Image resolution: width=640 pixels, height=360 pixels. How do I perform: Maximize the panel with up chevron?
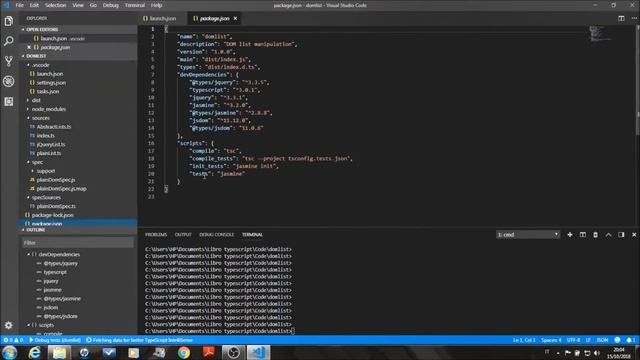point(609,235)
